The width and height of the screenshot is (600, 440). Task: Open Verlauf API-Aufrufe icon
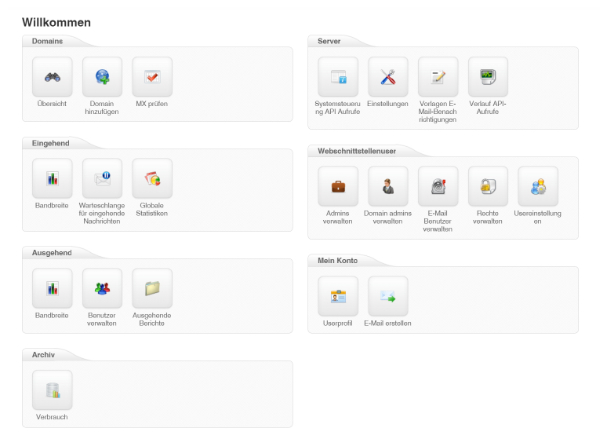[x=488, y=76]
